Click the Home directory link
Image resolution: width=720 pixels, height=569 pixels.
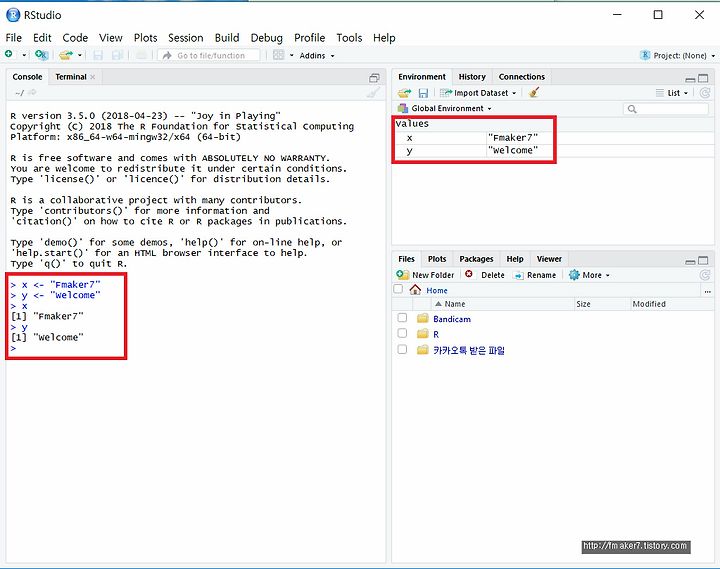point(437,291)
